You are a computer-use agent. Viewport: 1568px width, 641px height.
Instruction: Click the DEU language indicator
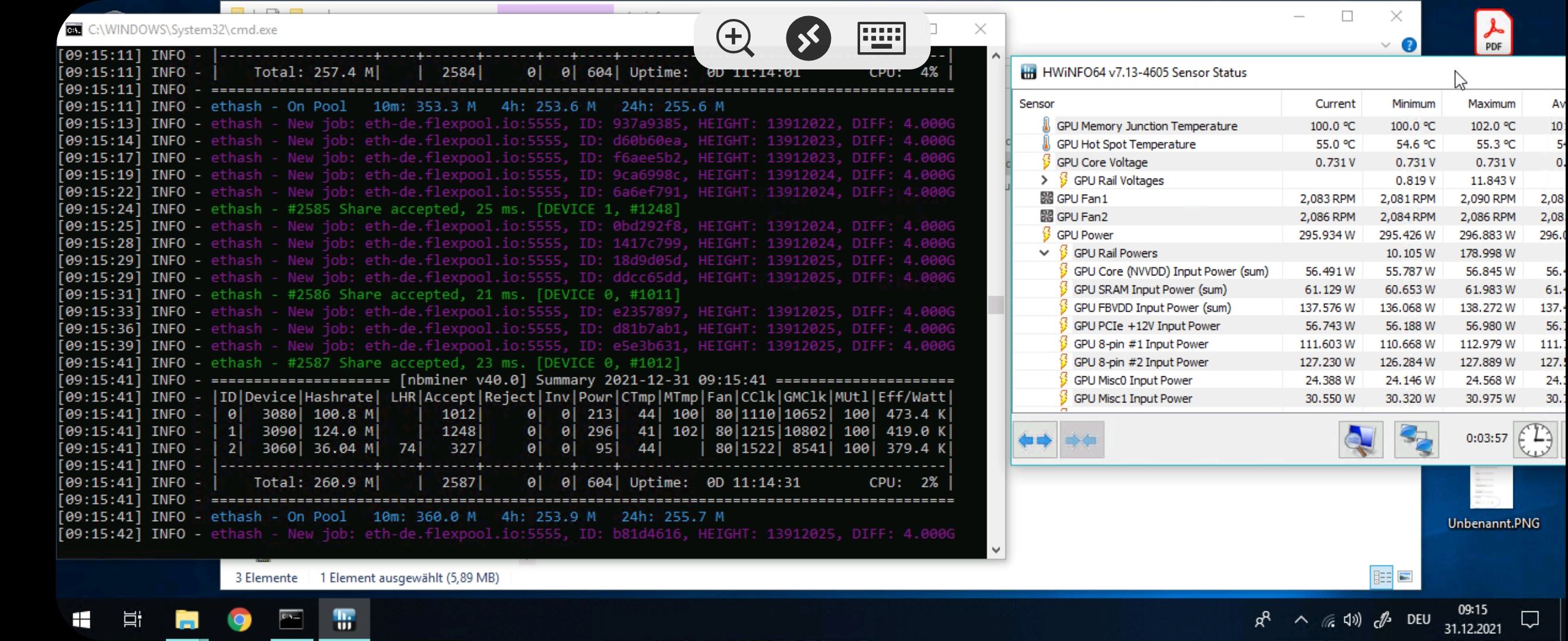tap(1418, 620)
